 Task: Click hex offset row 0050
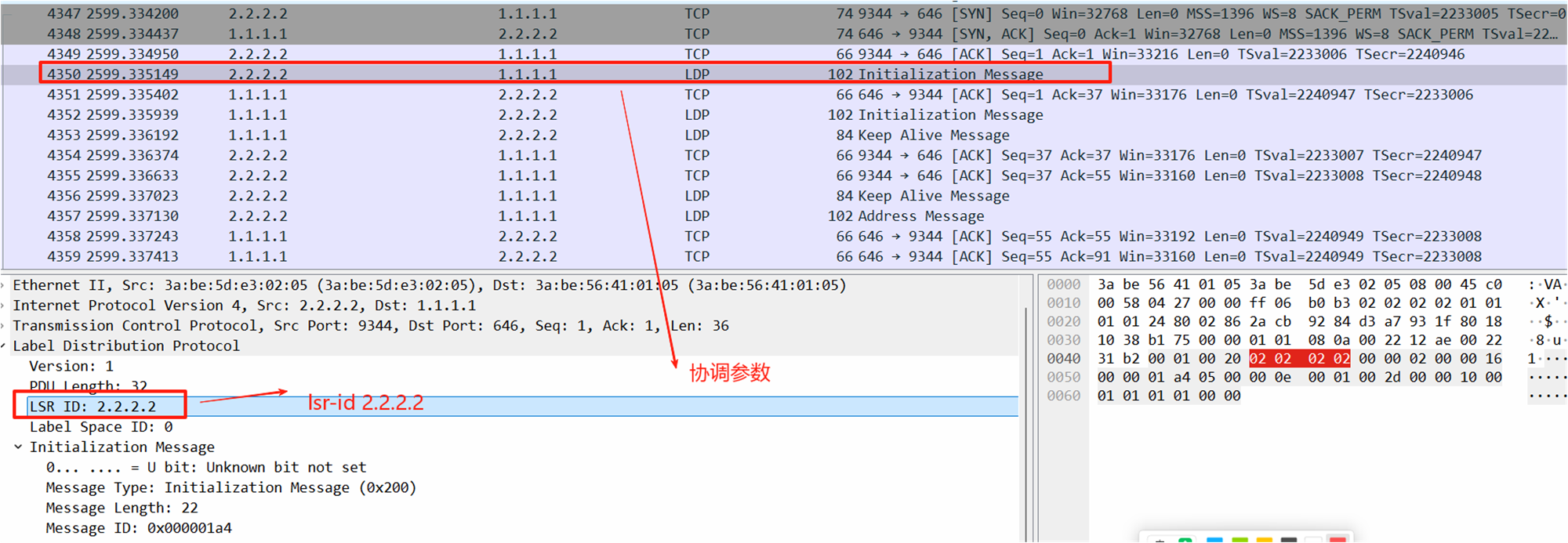click(1063, 378)
